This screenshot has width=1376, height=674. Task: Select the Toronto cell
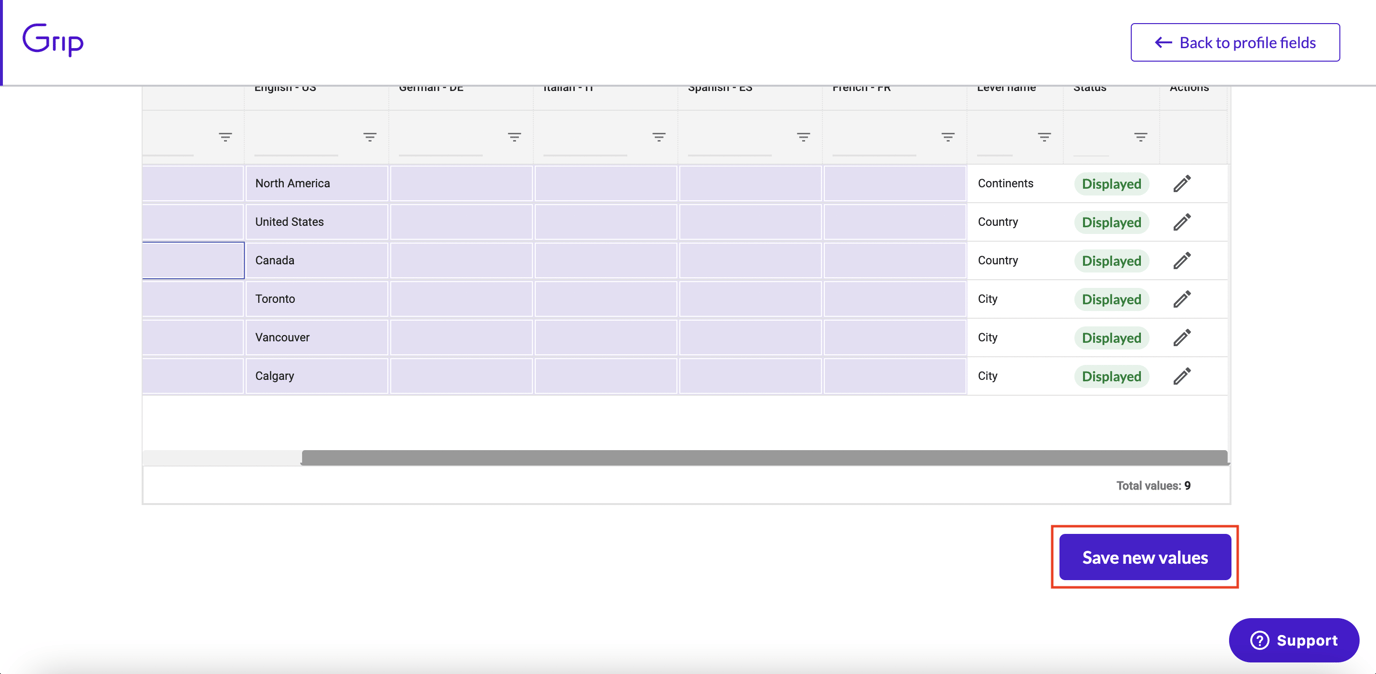(317, 299)
